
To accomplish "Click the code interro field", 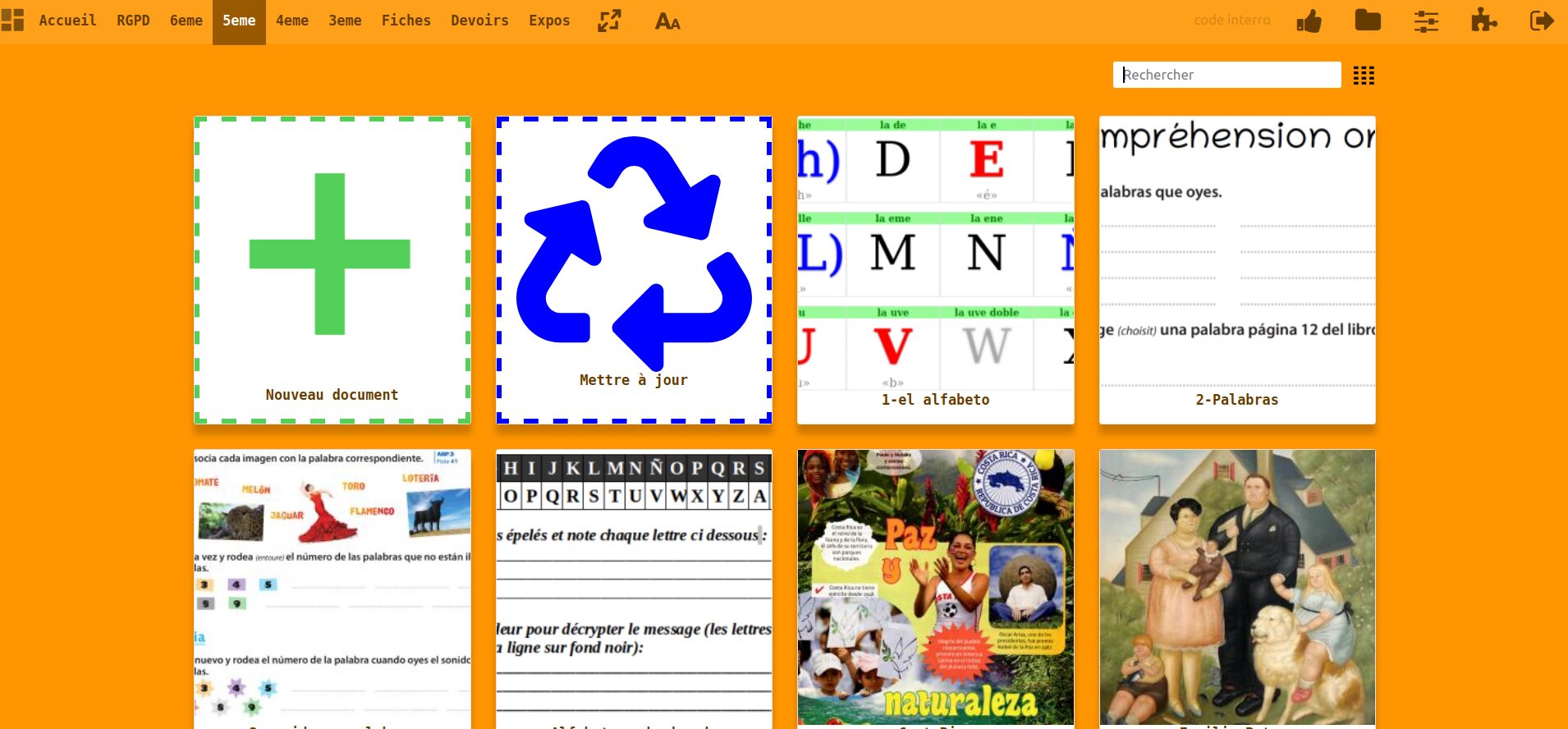I will pos(1231,20).
